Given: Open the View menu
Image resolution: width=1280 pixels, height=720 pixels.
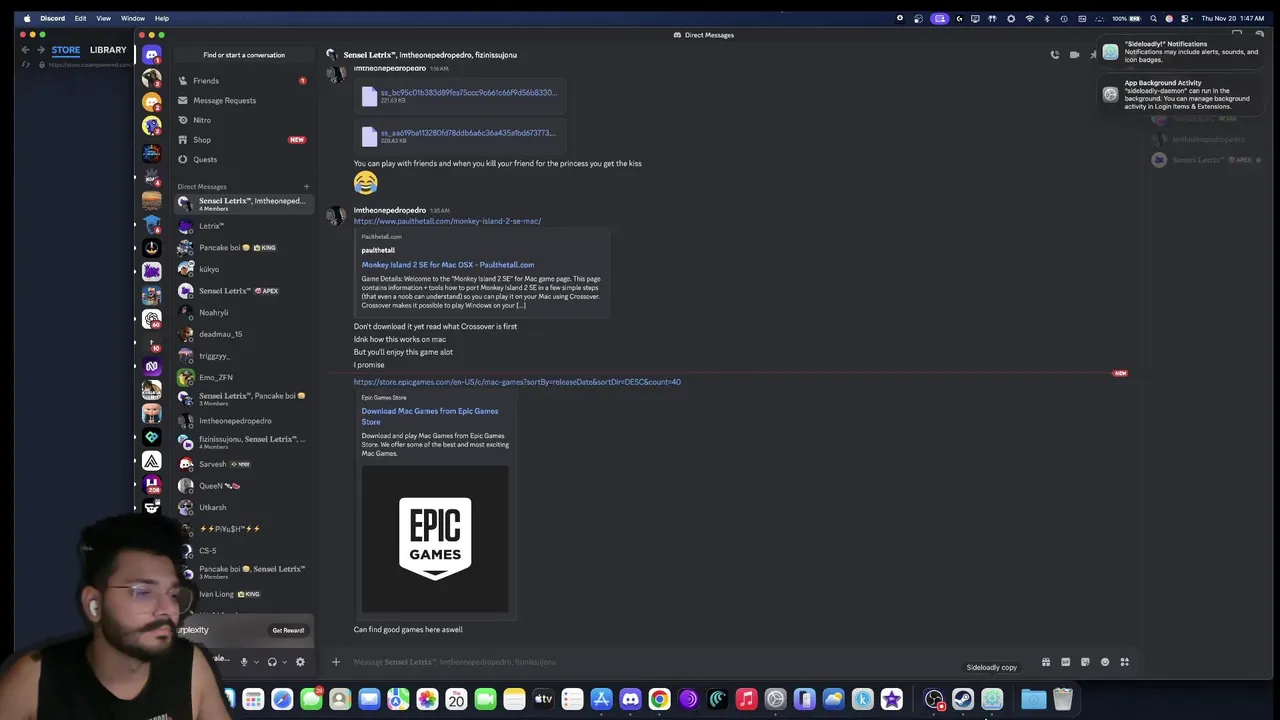Looking at the screenshot, I should pyautogui.click(x=103, y=18).
